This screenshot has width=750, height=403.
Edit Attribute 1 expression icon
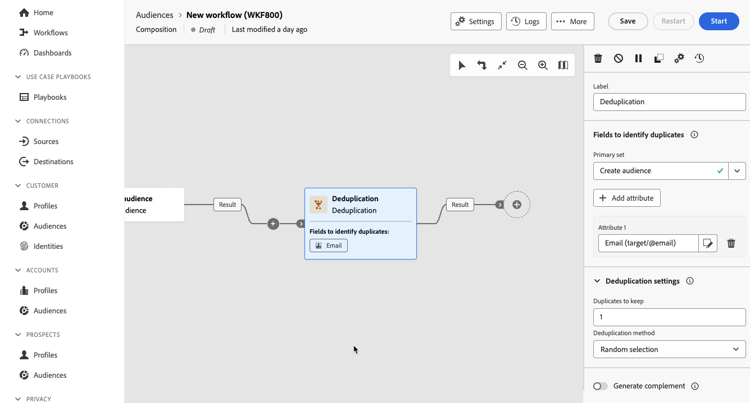click(x=708, y=243)
